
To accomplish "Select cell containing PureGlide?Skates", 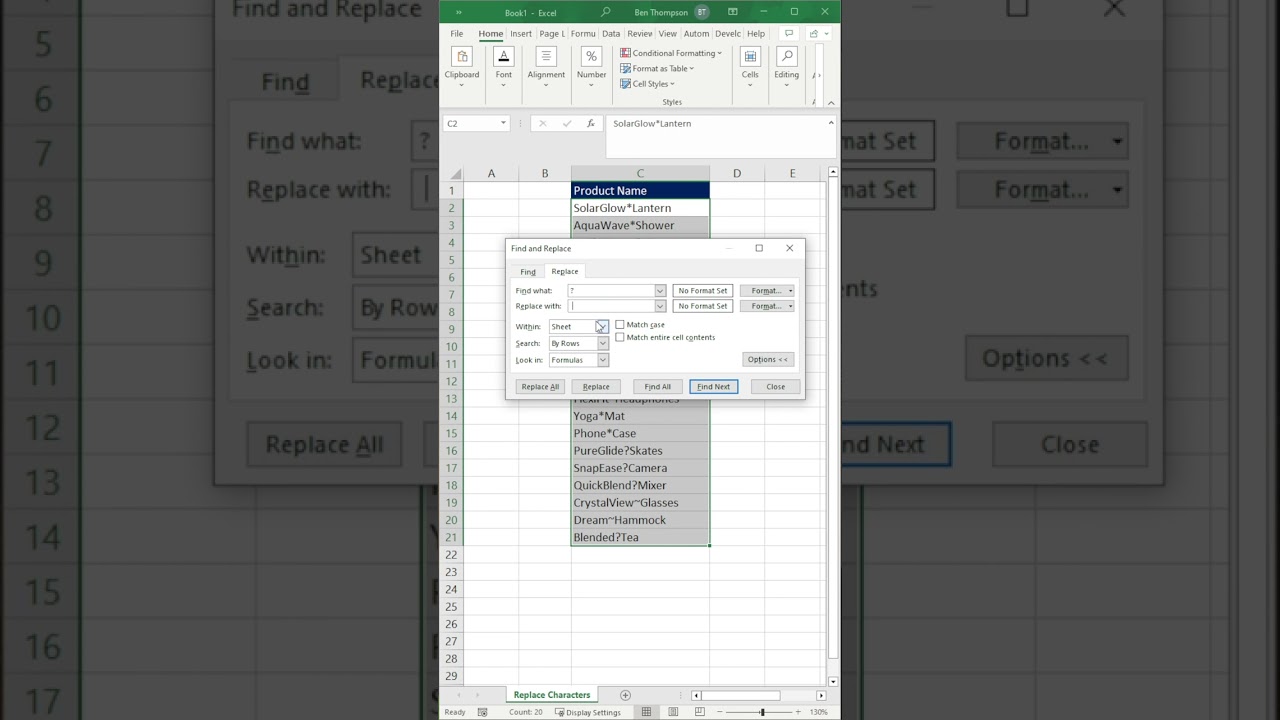I will 640,451.
